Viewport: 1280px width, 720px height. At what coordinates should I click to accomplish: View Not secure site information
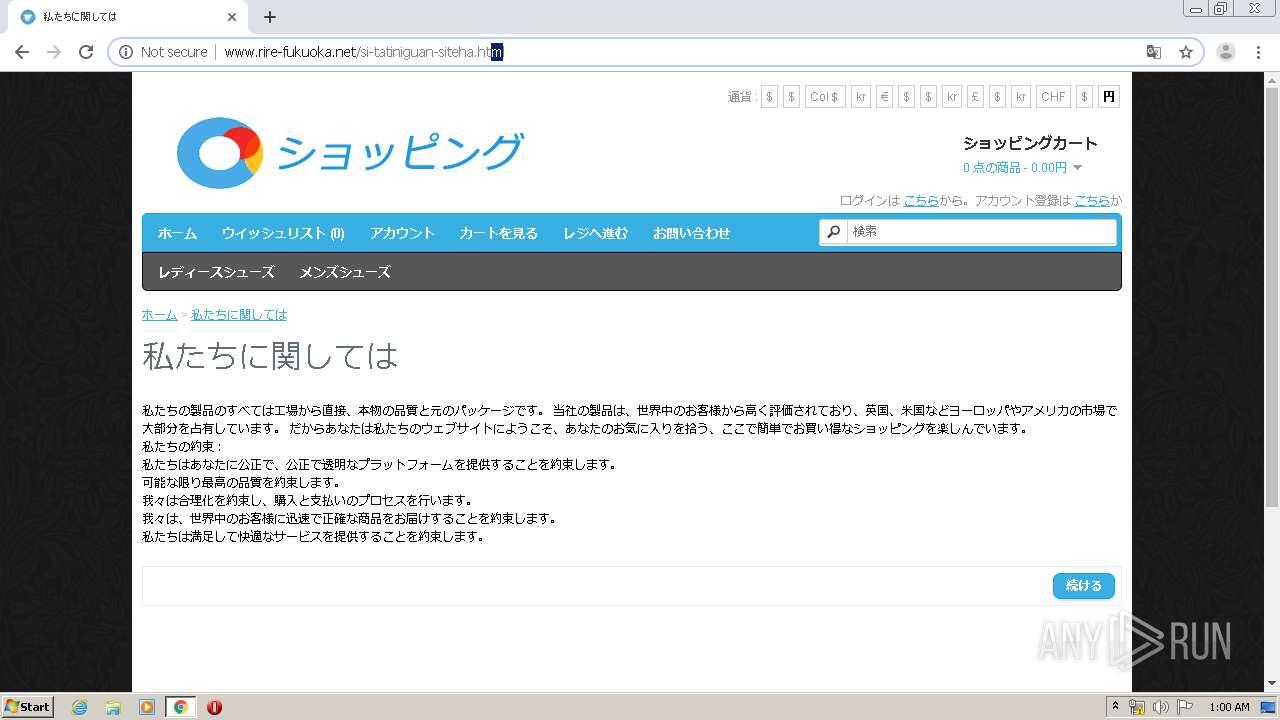click(x=163, y=52)
